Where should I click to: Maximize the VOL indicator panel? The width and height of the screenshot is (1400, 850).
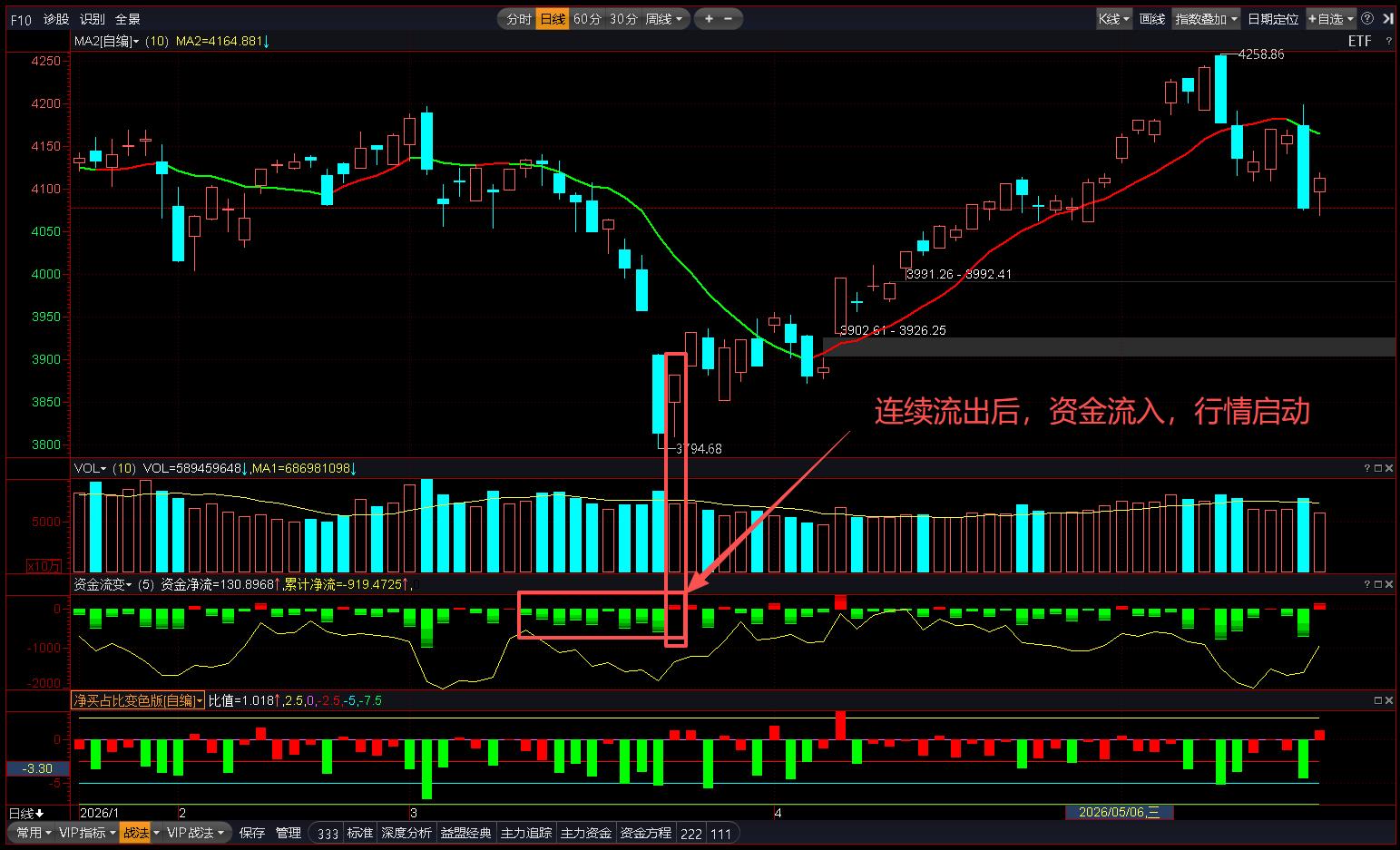point(1377,468)
